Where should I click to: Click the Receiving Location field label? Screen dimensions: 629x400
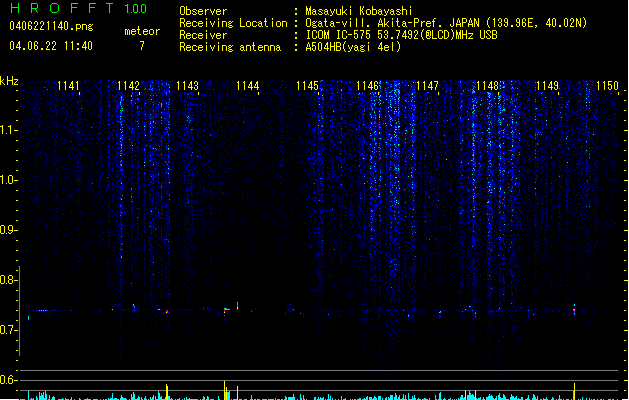tap(233, 23)
